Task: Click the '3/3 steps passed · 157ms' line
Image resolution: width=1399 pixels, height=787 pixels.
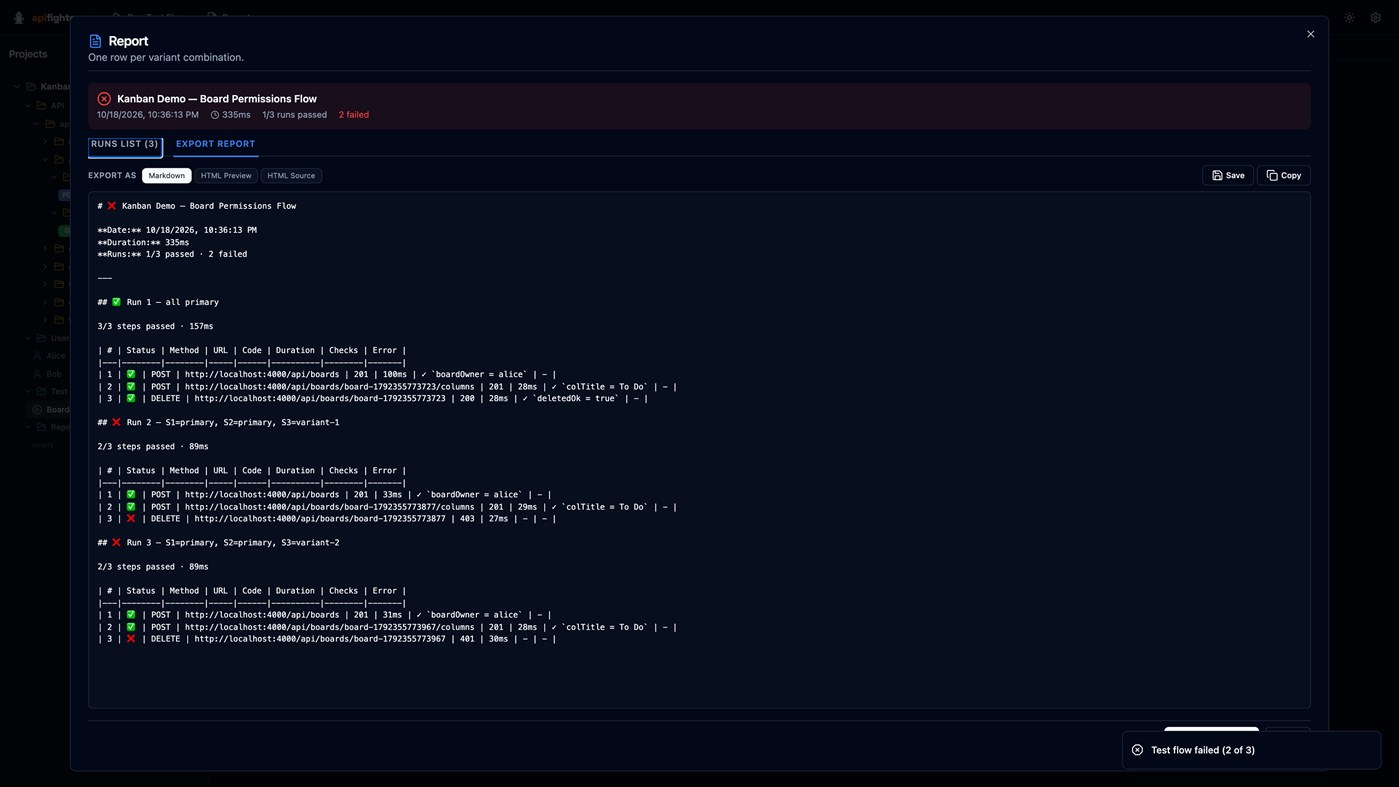Action: (x=155, y=326)
